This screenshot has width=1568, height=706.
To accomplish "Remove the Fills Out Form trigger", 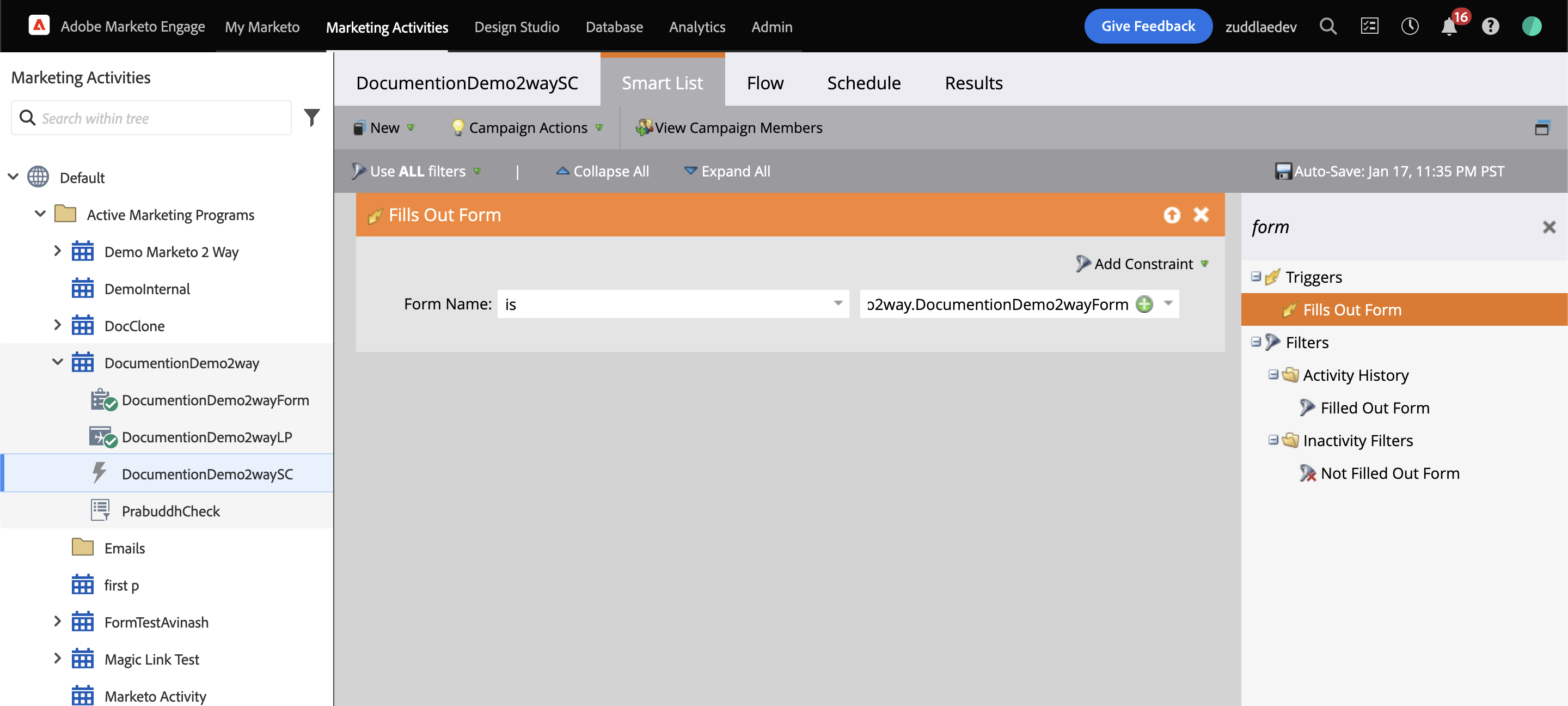I will coord(1201,215).
